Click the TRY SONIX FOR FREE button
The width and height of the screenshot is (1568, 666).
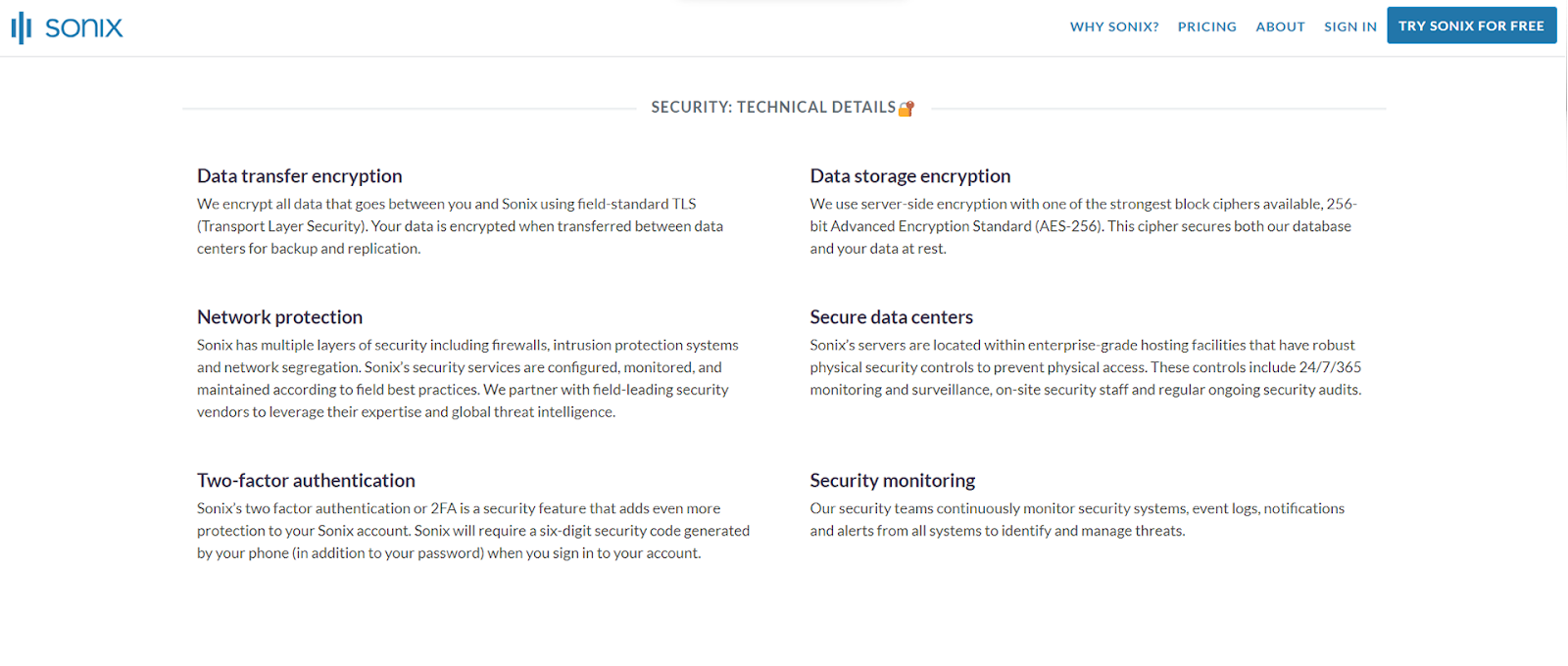coord(1471,24)
